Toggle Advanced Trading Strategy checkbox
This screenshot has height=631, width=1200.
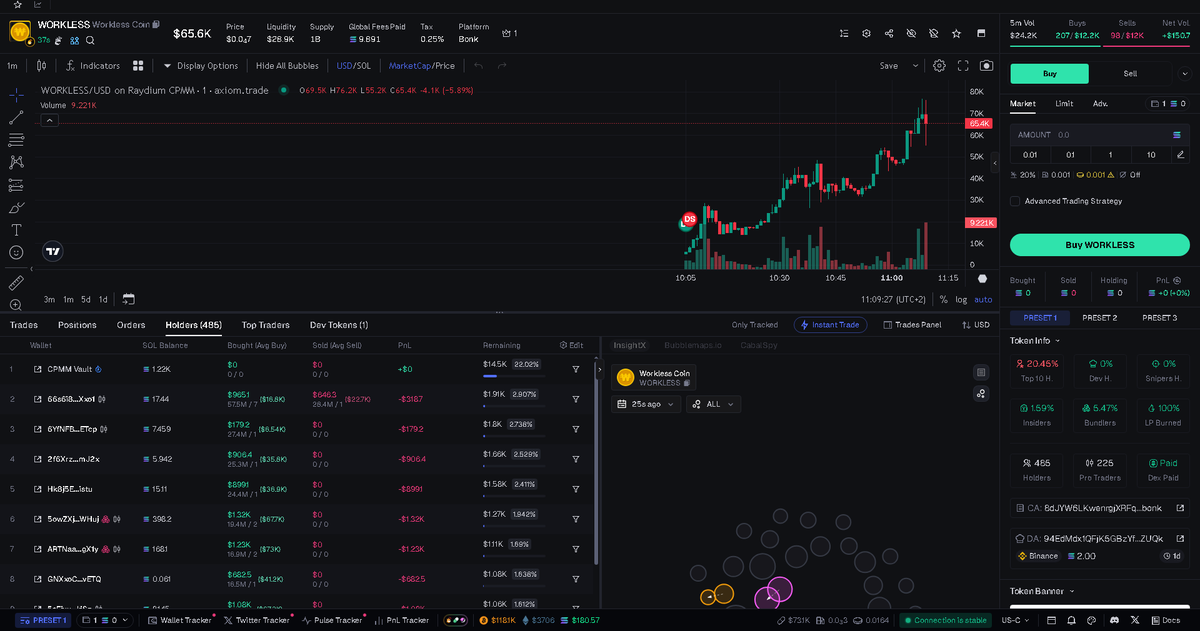coord(1015,201)
